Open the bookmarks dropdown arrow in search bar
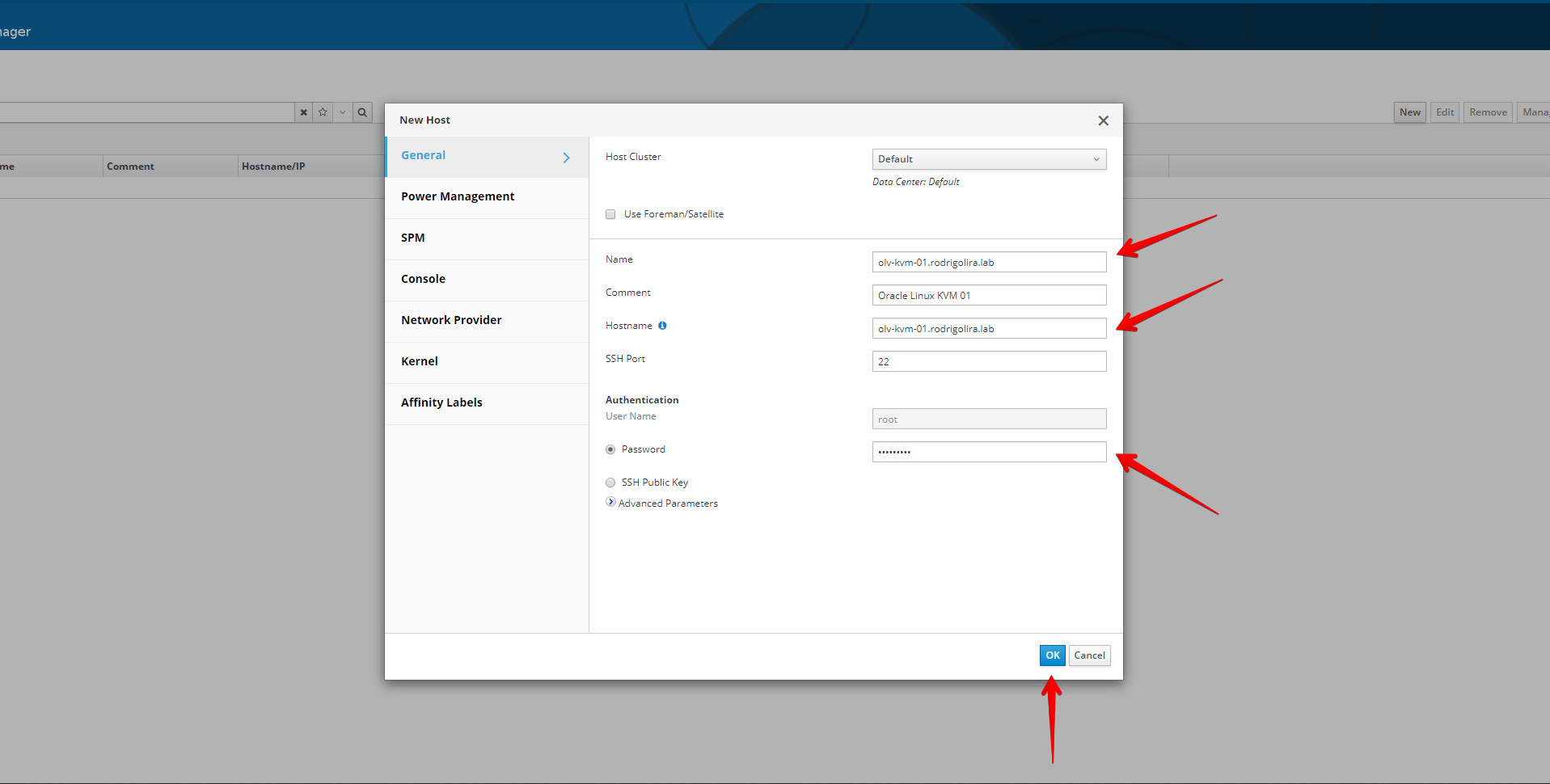Image resolution: width=1550 pixels, height=784 pixels. [x=343, y=112]
